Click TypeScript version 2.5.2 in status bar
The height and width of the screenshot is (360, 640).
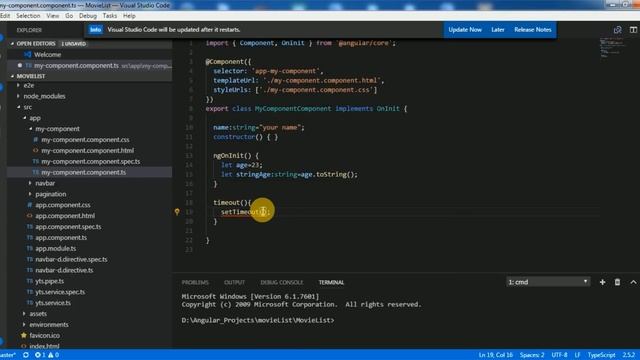pos(629,355)
